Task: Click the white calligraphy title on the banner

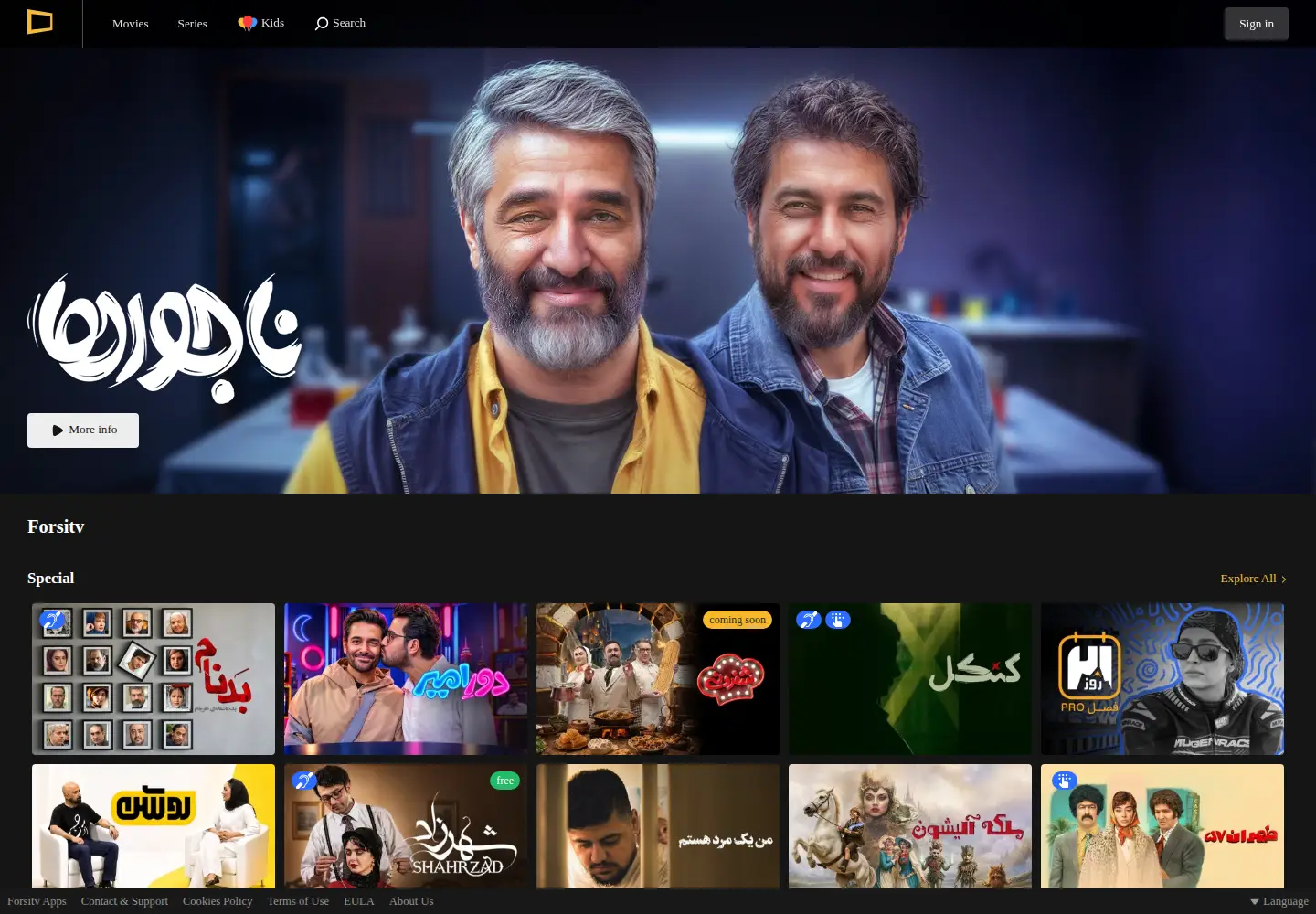Action: [x=164, y=338]
